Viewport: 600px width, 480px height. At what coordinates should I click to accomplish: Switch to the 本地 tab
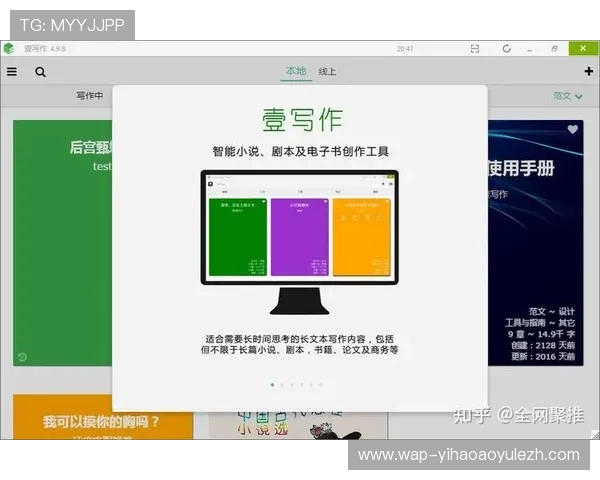tap(296, 71)
